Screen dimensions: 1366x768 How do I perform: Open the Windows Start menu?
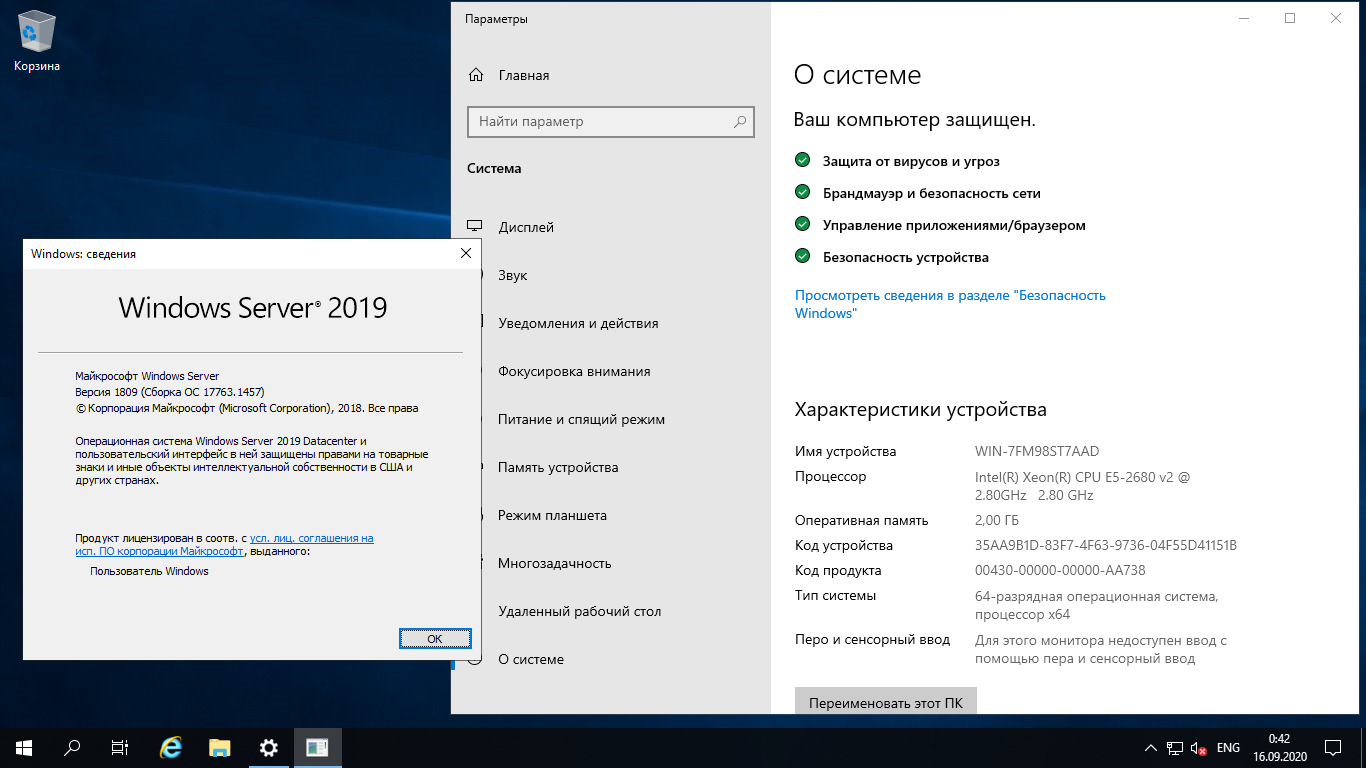24,748
